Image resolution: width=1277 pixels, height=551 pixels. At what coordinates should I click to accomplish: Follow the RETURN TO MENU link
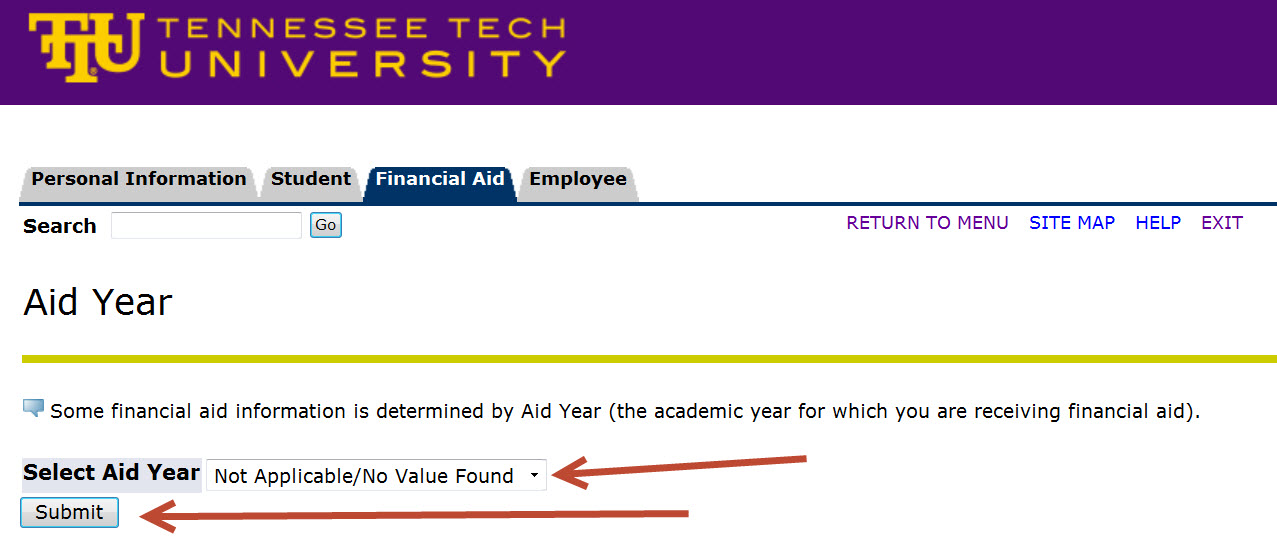(927, 223)
